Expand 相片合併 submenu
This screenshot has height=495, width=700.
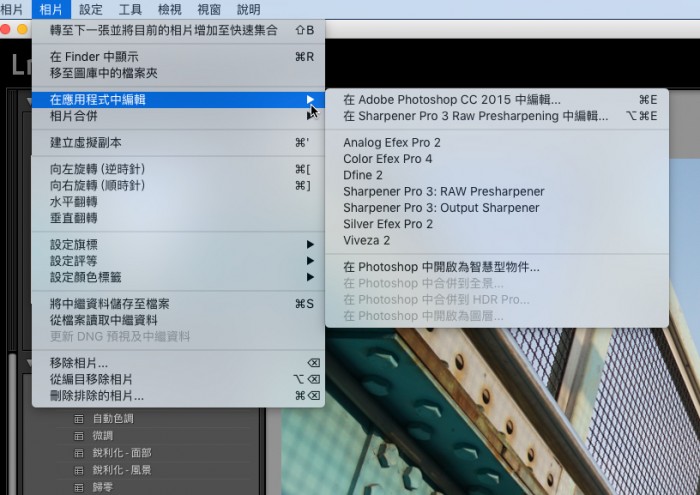pos(179,116)
